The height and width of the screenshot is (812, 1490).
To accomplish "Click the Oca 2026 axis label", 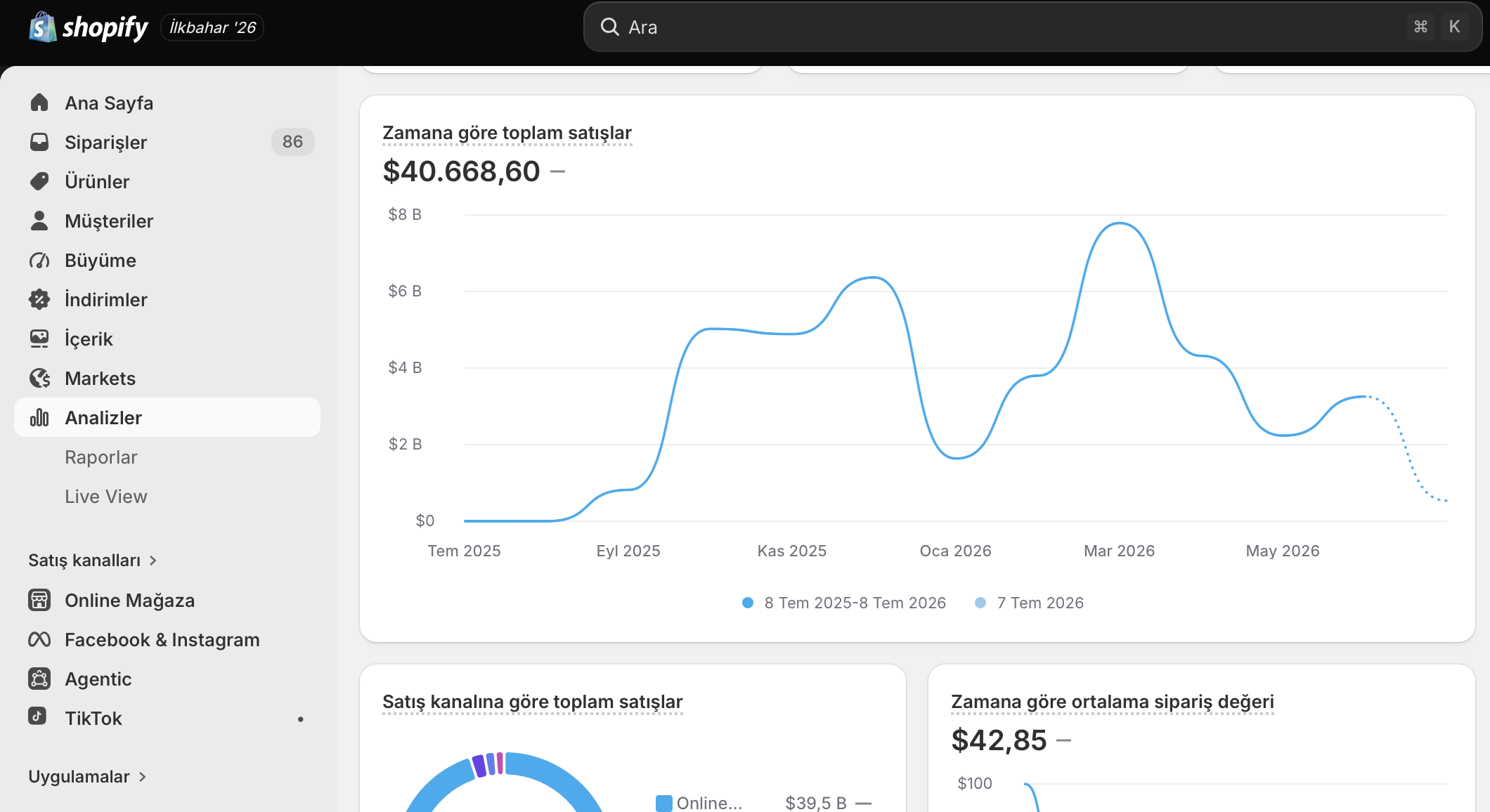I will click(955, 551).
